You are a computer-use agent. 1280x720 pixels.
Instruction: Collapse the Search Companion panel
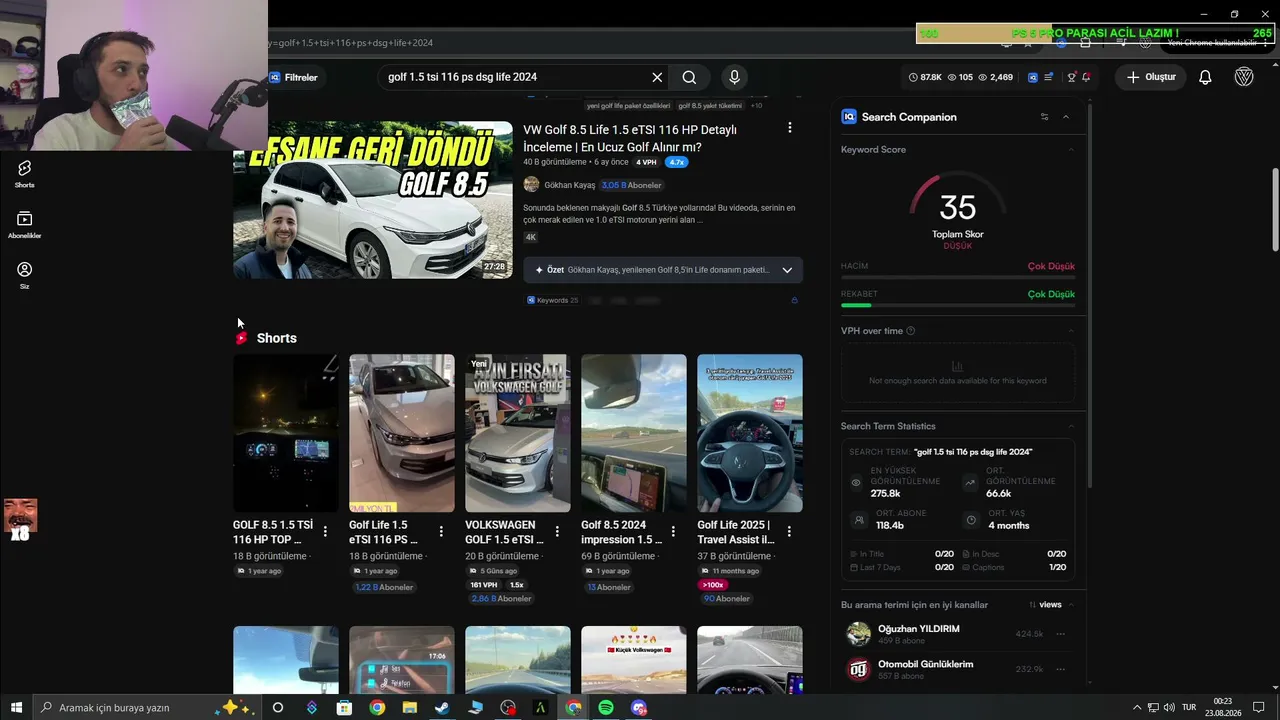(x=1066, y=117)
